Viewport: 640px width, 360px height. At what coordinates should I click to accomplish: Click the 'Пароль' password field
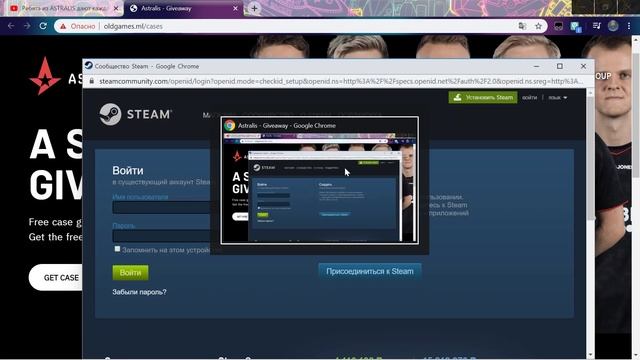tap(162, 236)
